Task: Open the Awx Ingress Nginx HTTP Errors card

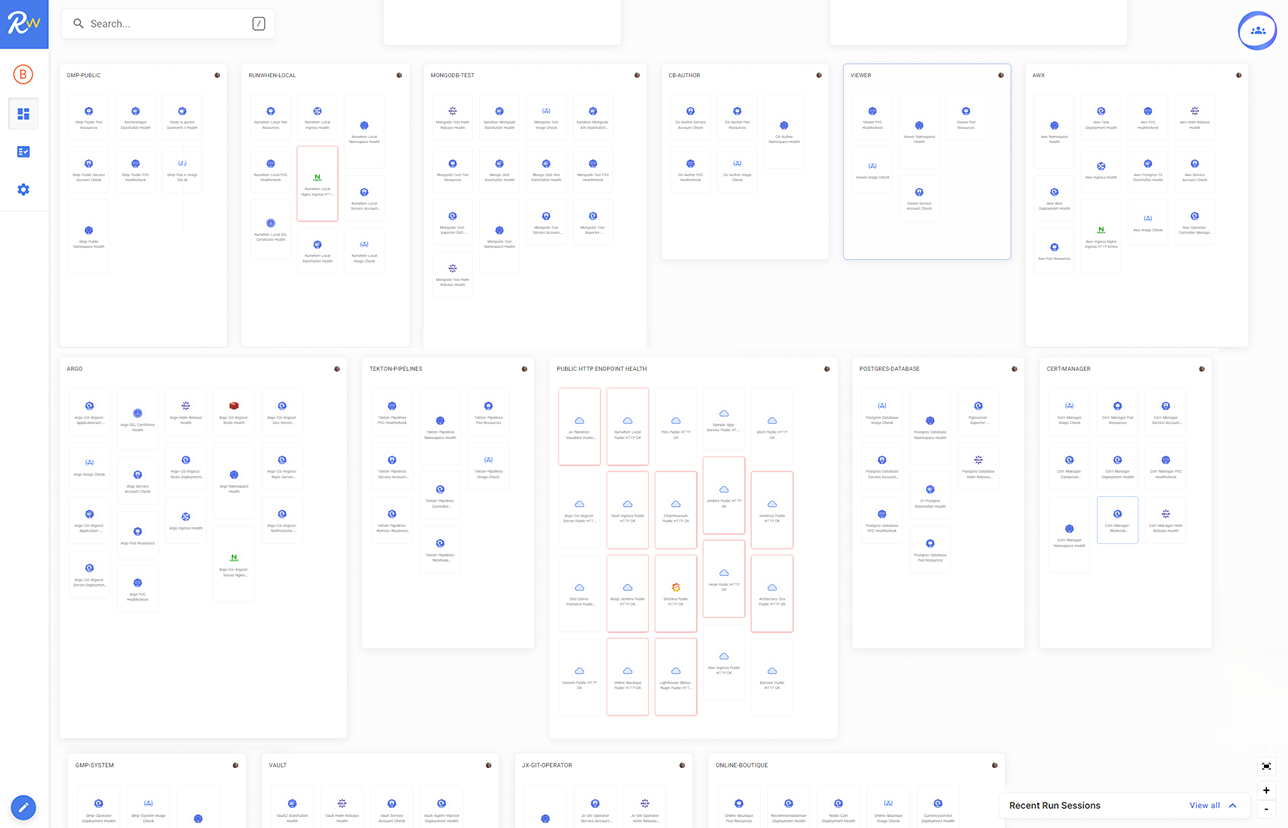Action: (x=1101, y=237)
